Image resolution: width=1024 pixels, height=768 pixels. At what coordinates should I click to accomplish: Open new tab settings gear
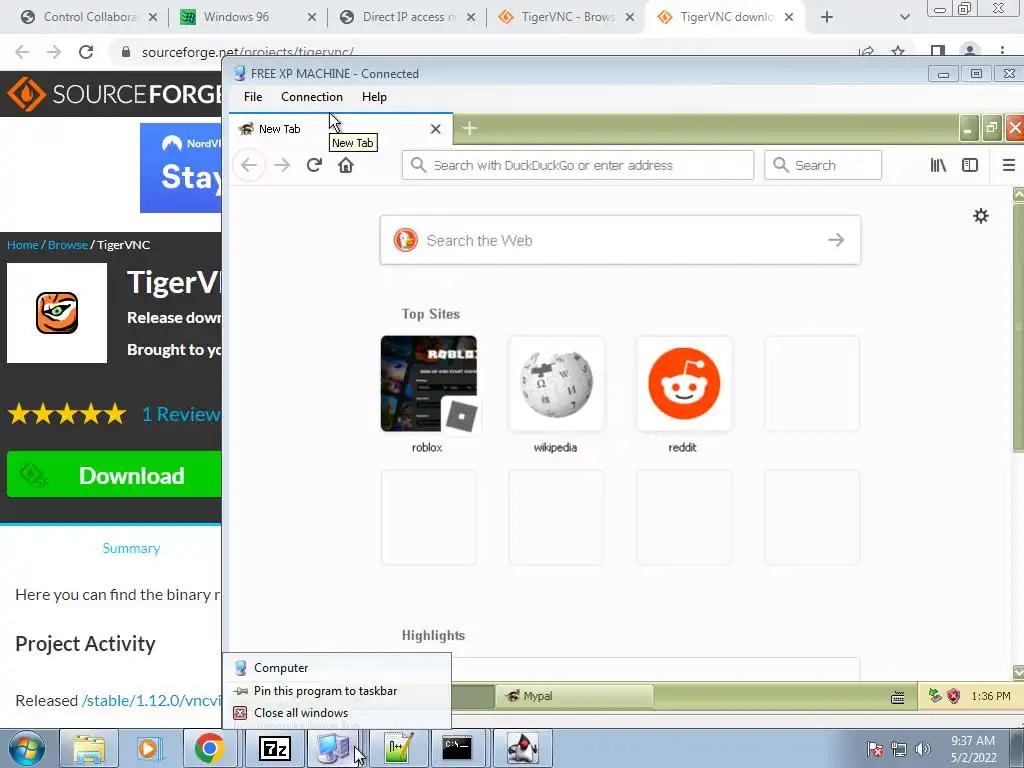point(981,216)
